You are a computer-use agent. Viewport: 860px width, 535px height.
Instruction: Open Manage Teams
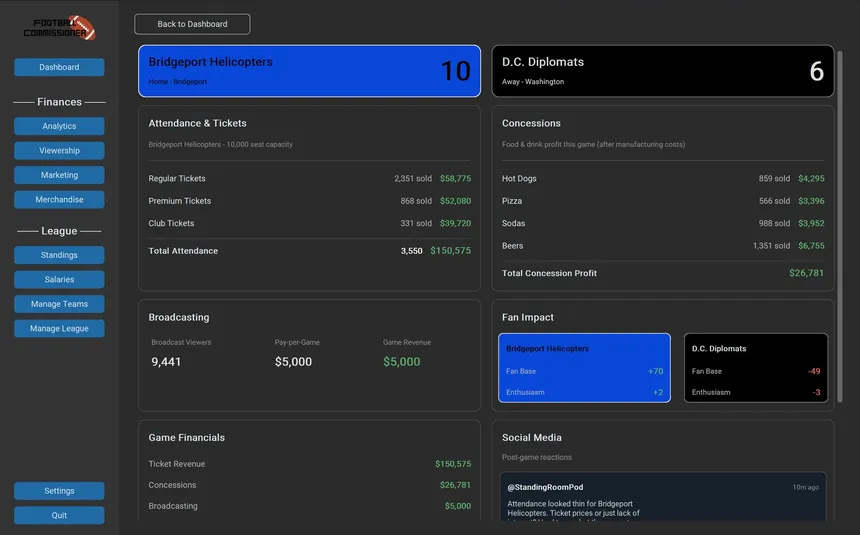click(59, 304)
